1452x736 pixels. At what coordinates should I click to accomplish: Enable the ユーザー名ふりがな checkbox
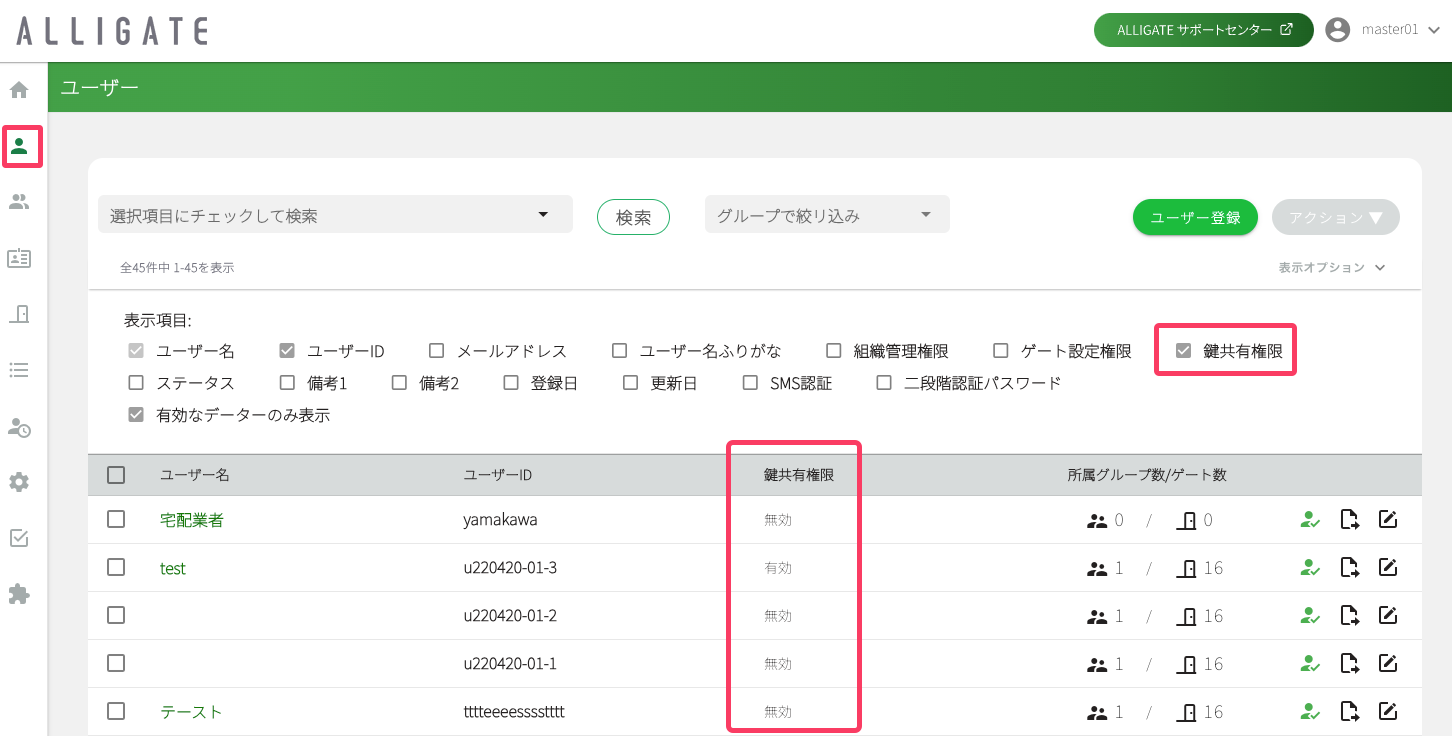click(619, 351)
